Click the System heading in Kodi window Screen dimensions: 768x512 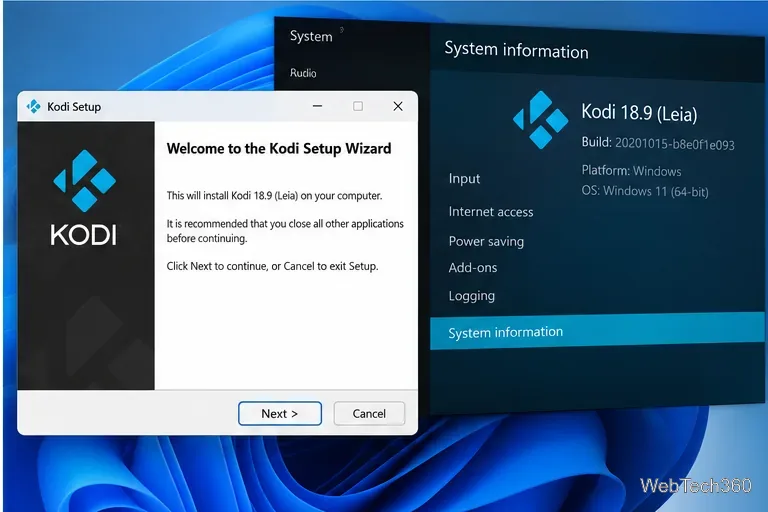[311, 36]
